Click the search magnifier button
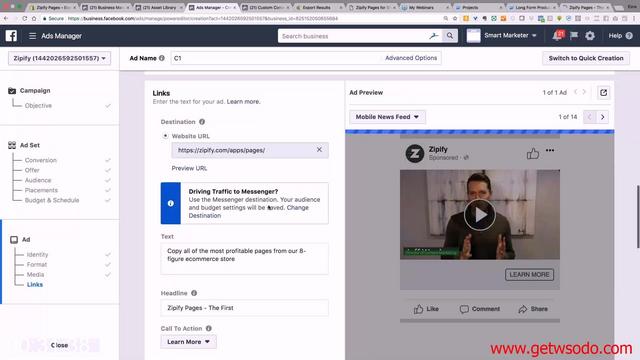The image size is (640, 360). click(x=450, y=36)
